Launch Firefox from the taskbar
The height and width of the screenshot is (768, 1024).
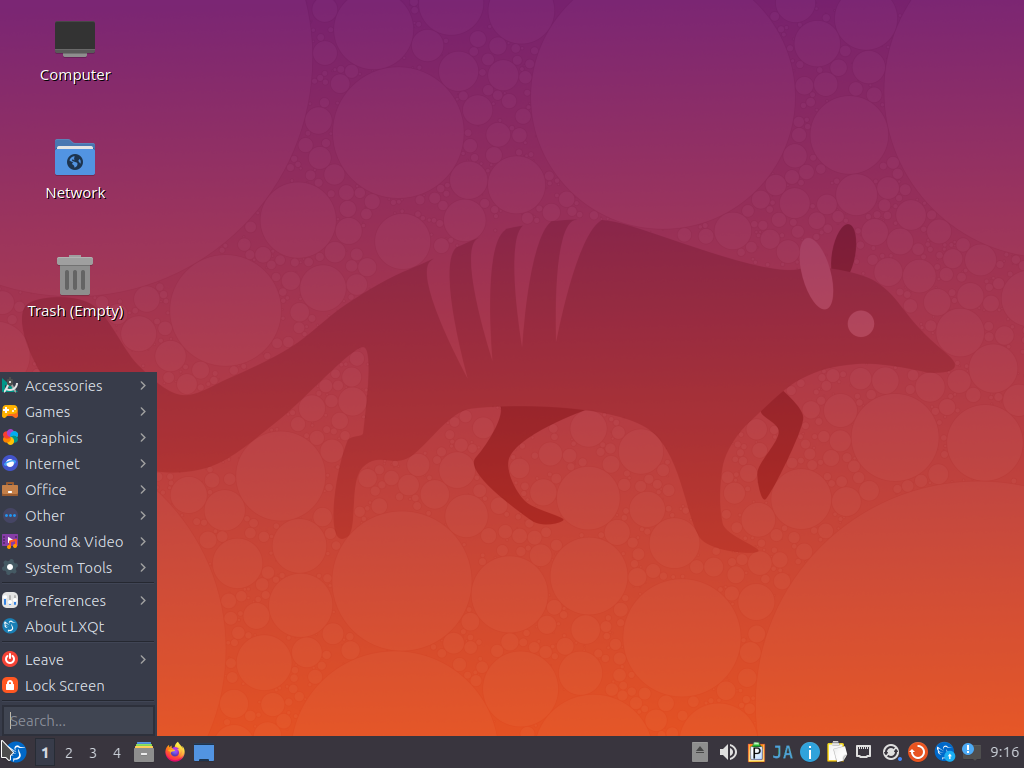[175, 752]
